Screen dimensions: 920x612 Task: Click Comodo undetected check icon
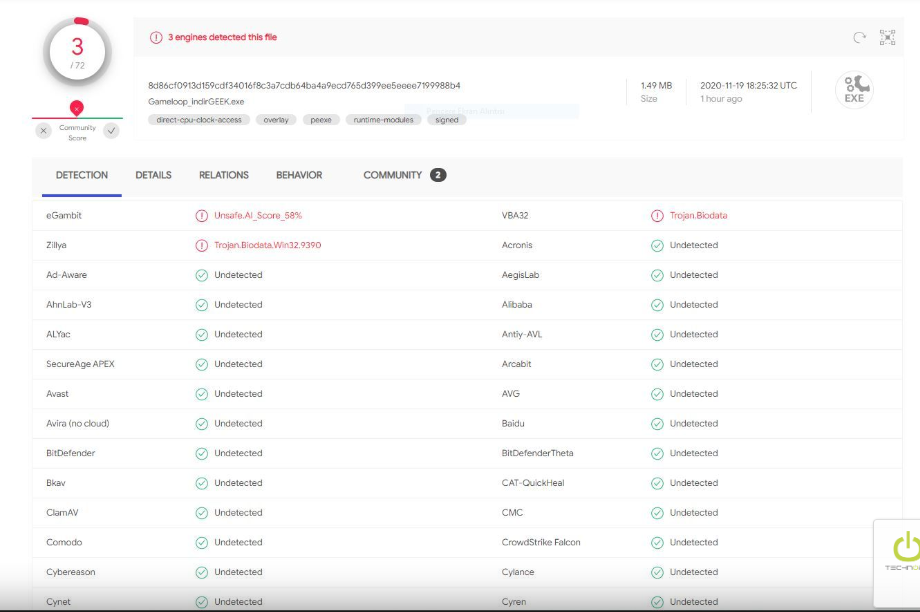(x=201, y=543)
